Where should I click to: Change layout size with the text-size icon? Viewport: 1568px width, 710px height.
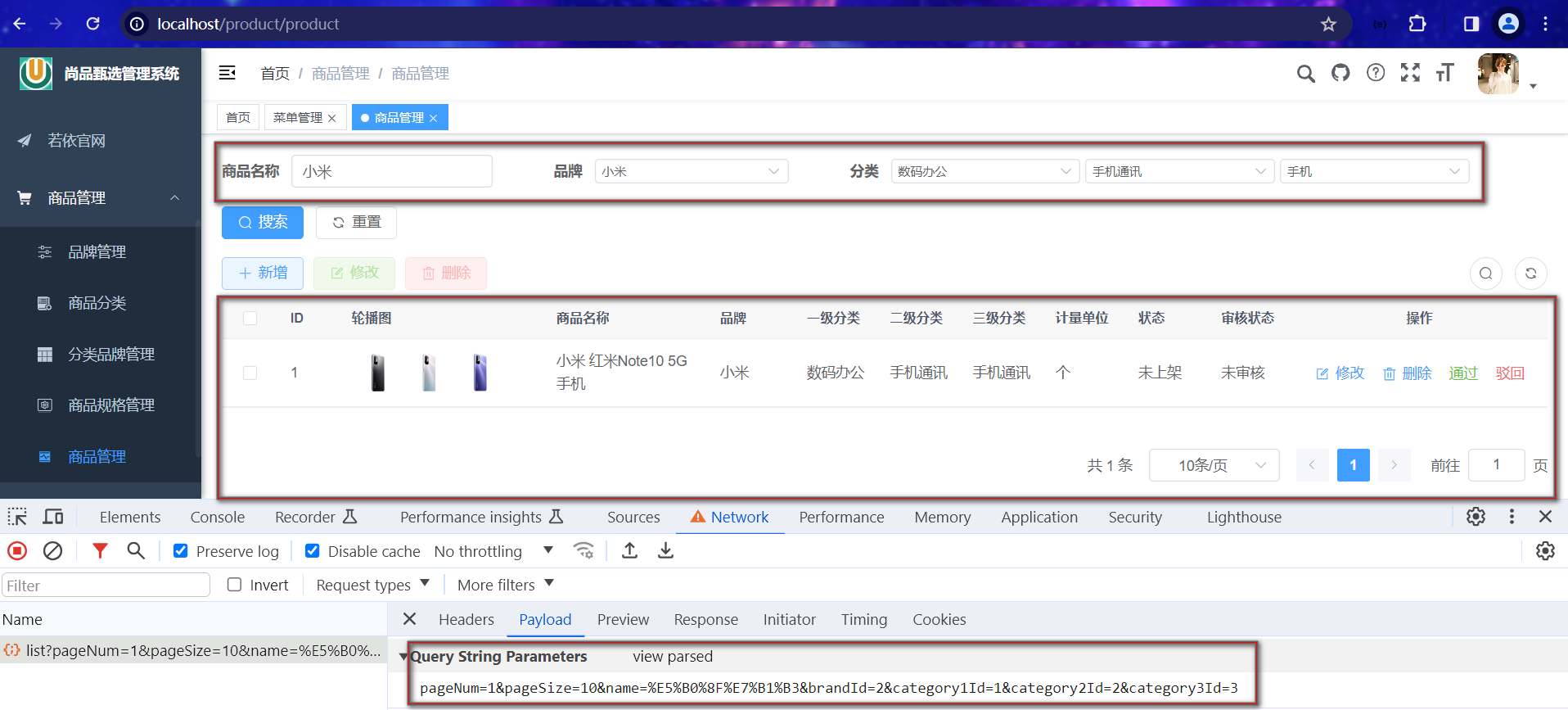(1444, 73)
